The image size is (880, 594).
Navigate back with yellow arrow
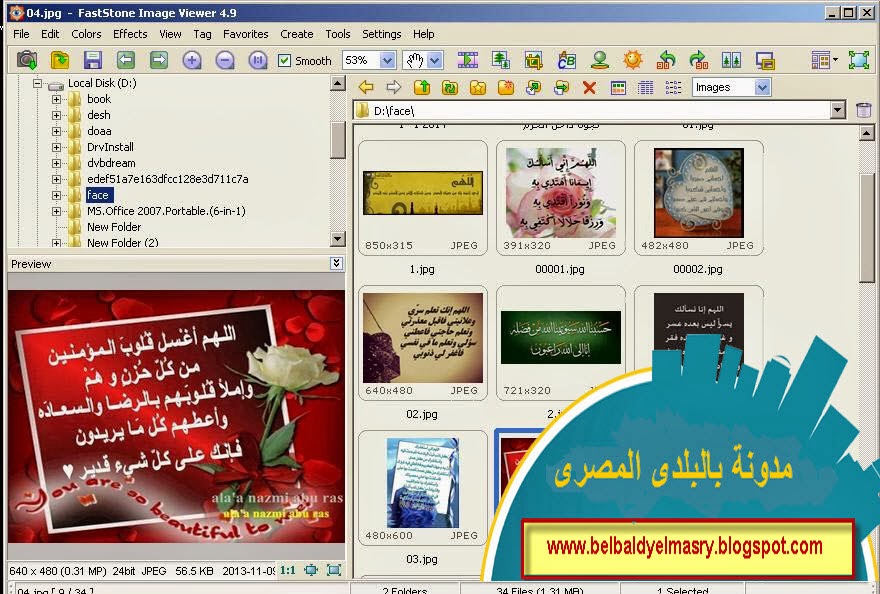tap(366, 87)
